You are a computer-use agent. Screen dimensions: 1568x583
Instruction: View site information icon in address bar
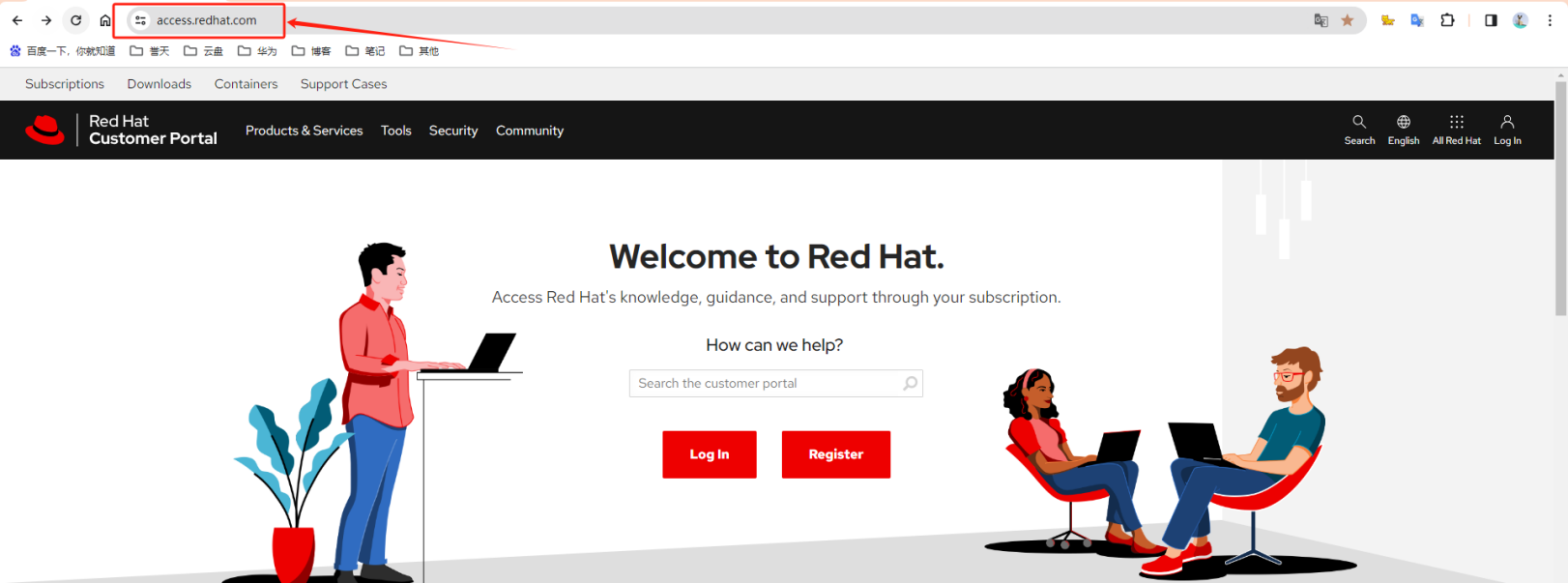[140, 20]
